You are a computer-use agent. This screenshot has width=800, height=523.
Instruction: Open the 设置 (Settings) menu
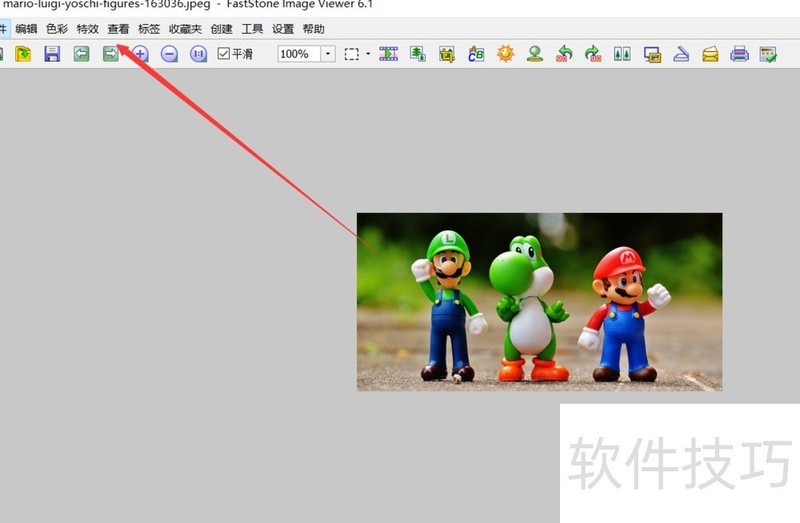(283, 29)
